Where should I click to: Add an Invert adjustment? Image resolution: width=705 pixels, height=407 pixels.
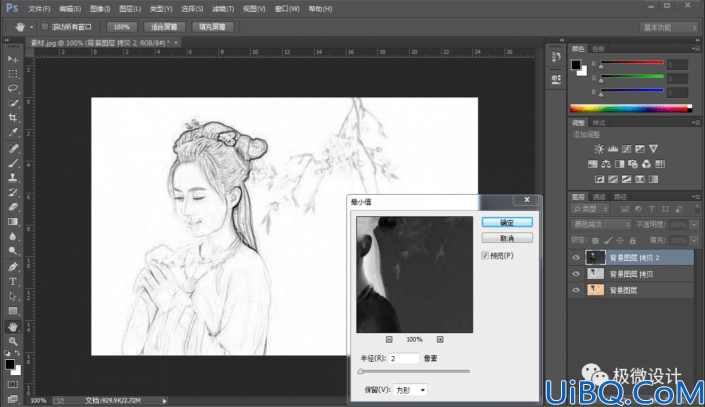[599, 179]
